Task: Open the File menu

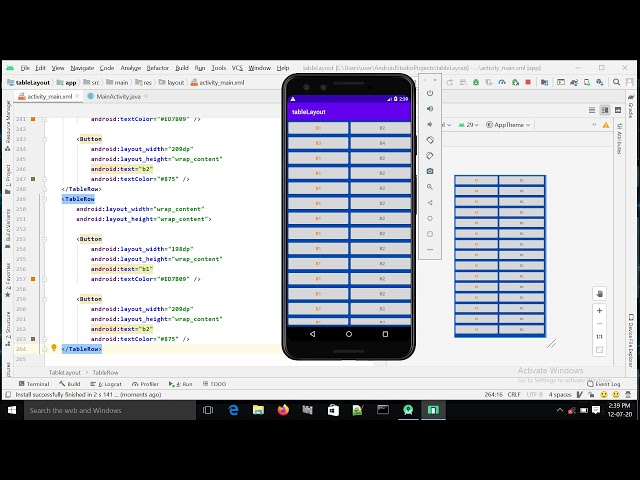Action: coord(25,68)
